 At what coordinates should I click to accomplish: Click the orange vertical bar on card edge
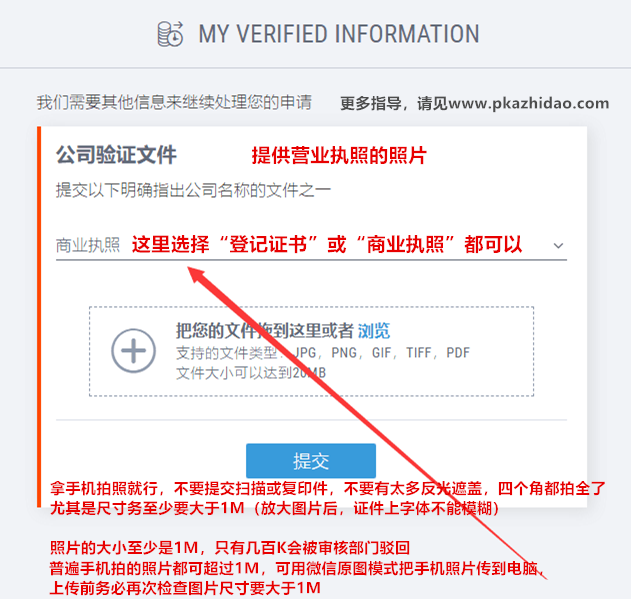point(39,317)
